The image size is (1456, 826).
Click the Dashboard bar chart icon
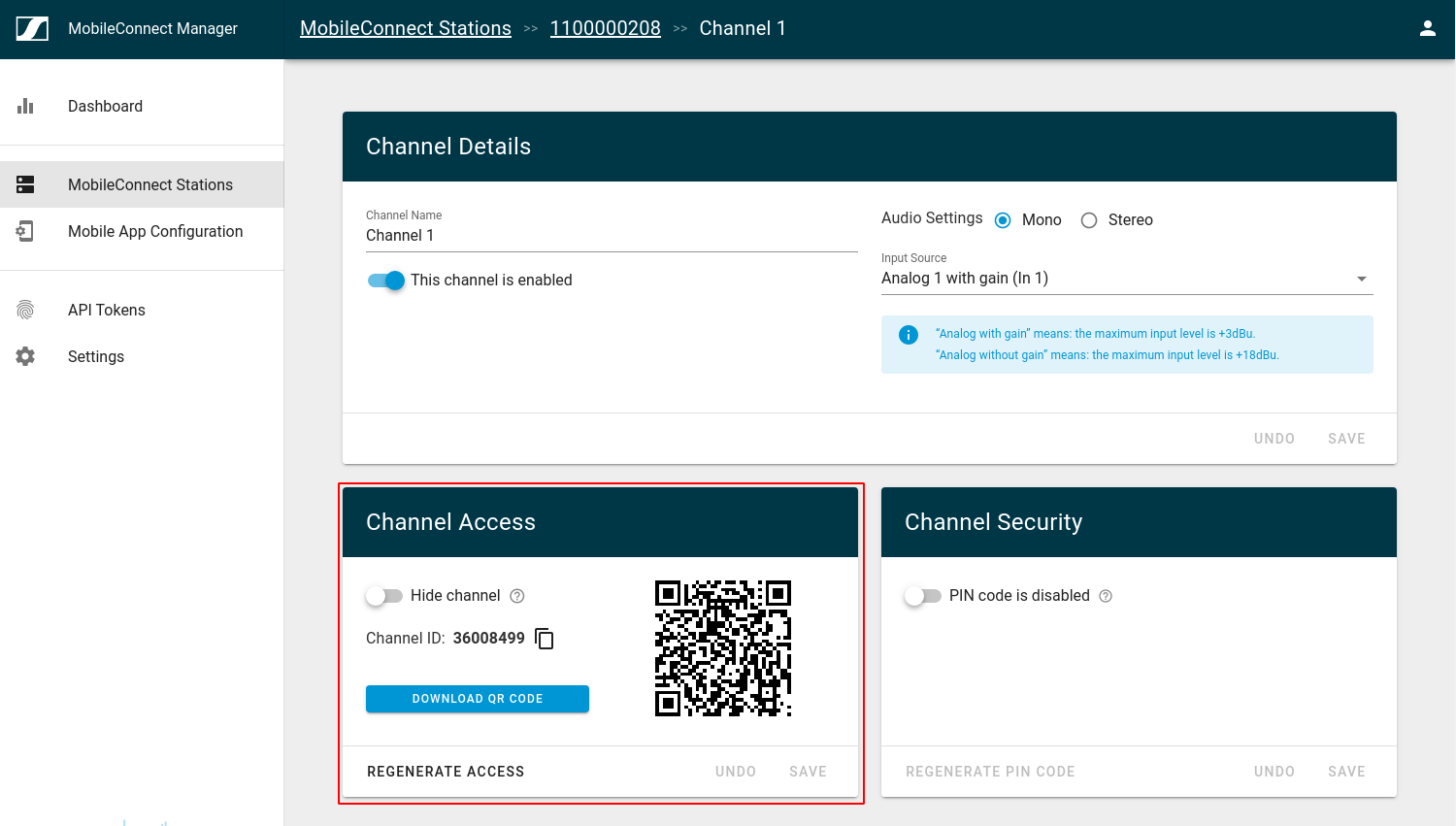(x=25, y=106)
